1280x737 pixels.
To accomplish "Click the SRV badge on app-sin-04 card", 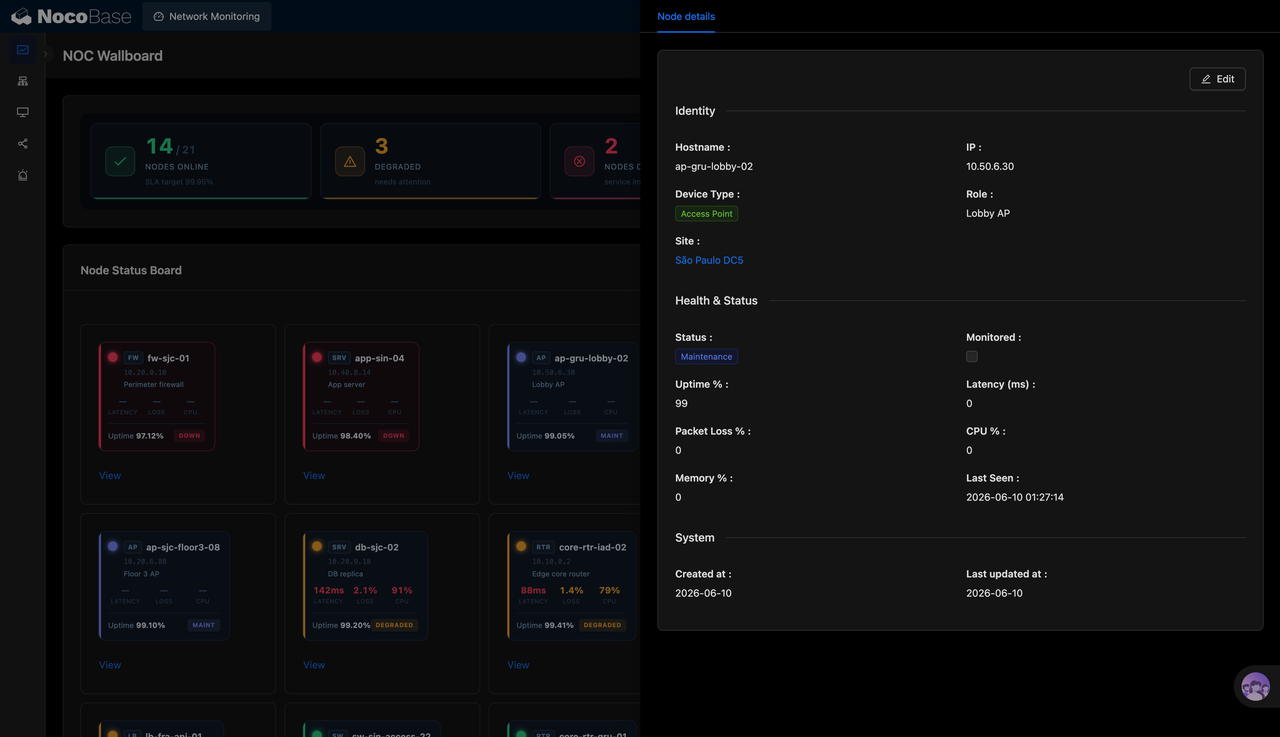I will [x=339, y=358].
